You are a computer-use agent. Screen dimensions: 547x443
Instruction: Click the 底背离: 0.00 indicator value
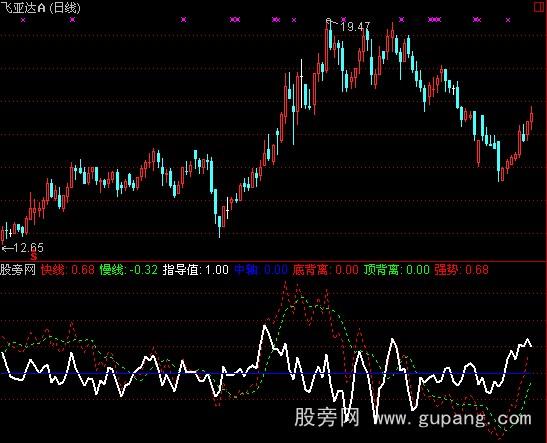(325, 270)
